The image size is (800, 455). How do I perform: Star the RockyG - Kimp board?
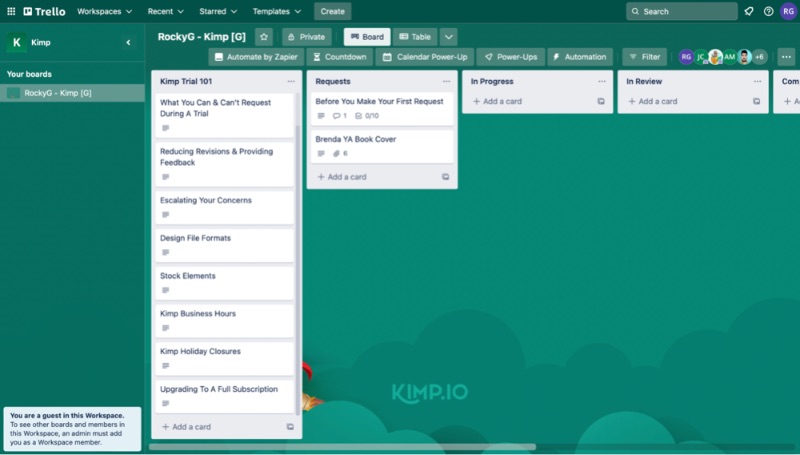pos(264,37)
